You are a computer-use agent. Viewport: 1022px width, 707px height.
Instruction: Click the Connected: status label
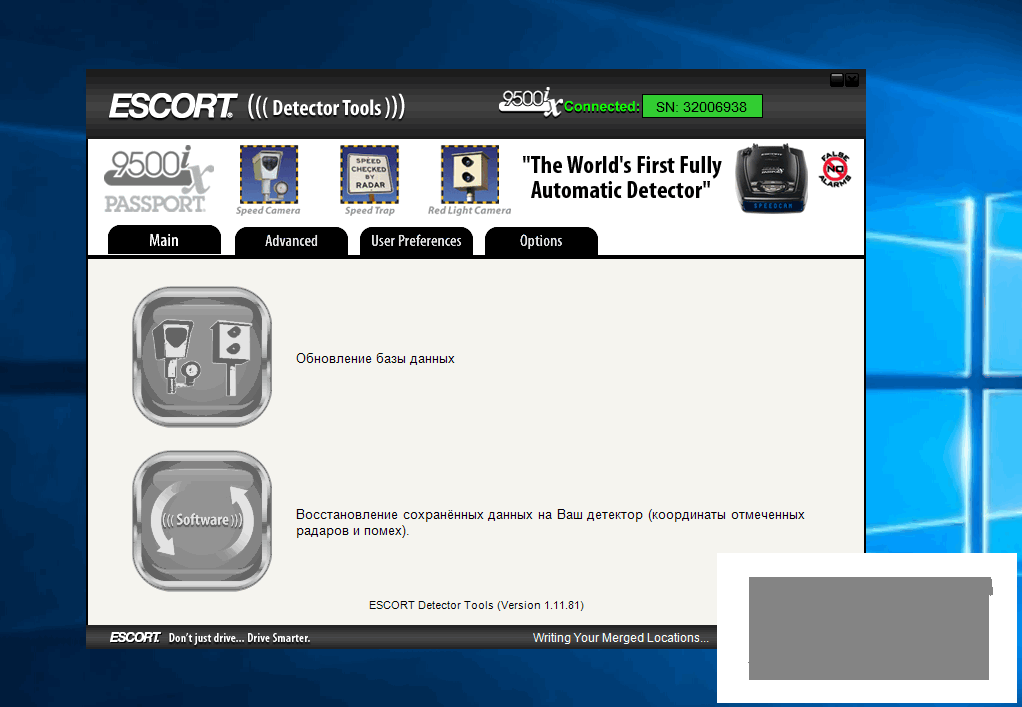[602, 106]
